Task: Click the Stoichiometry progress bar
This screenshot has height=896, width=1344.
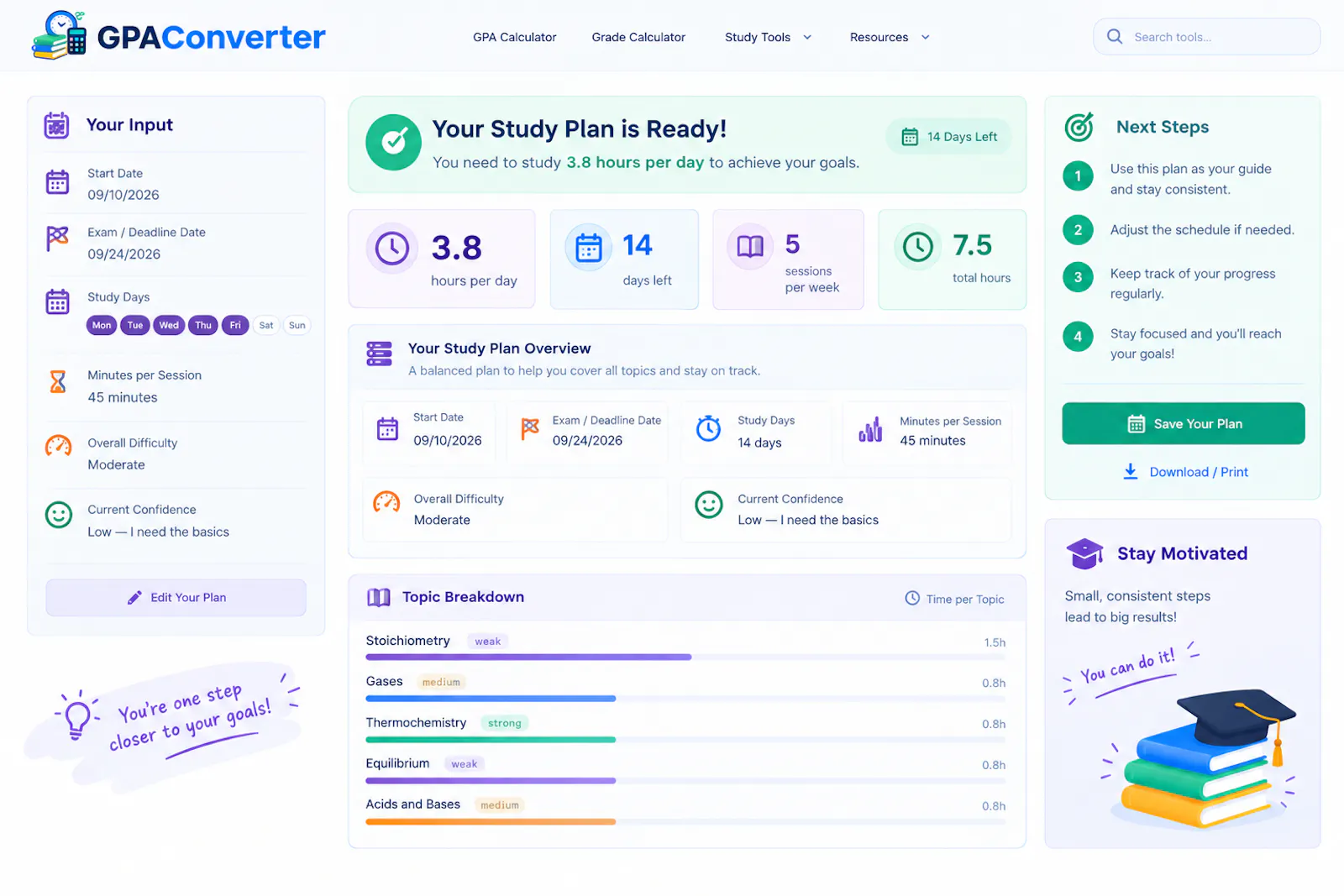Action: 685,657
